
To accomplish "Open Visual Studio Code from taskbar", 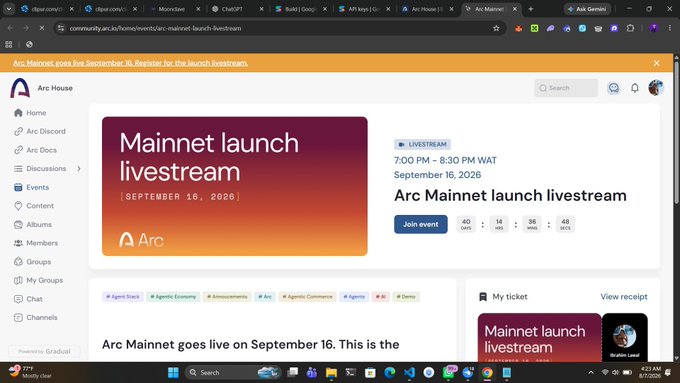I will [409, 373].
